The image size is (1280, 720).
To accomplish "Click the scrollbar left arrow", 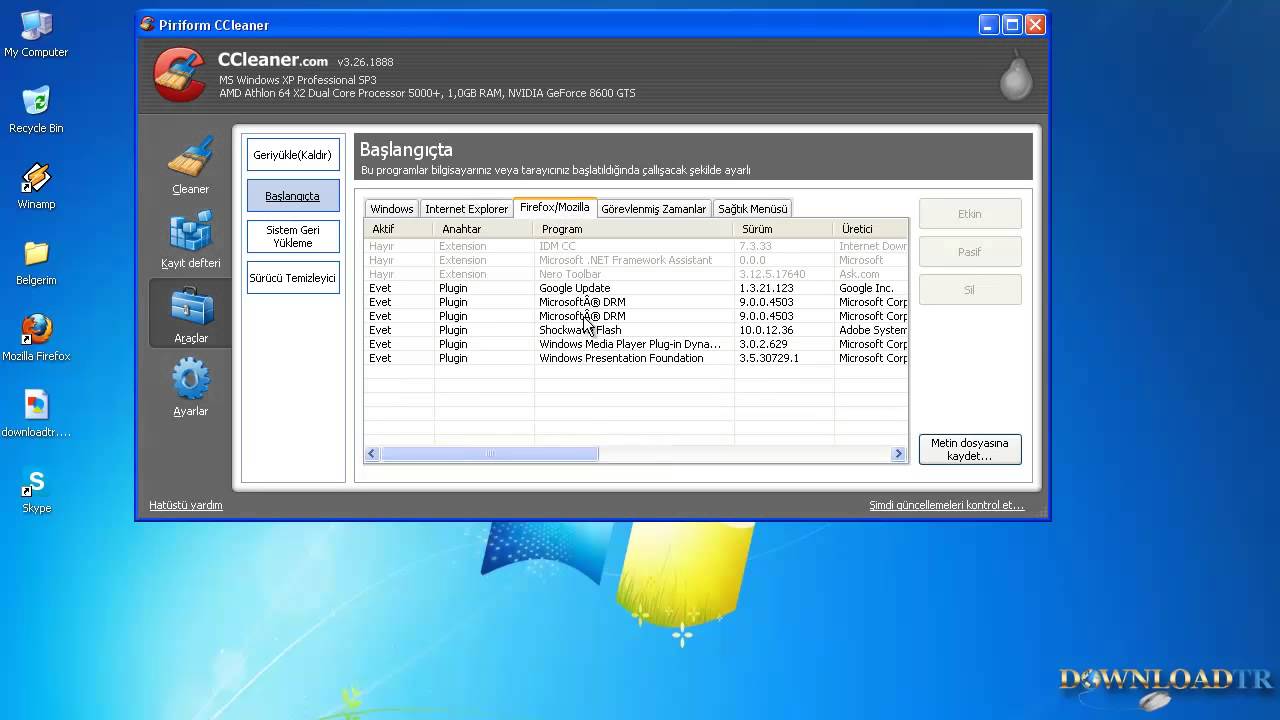I will tap(372, 453).
